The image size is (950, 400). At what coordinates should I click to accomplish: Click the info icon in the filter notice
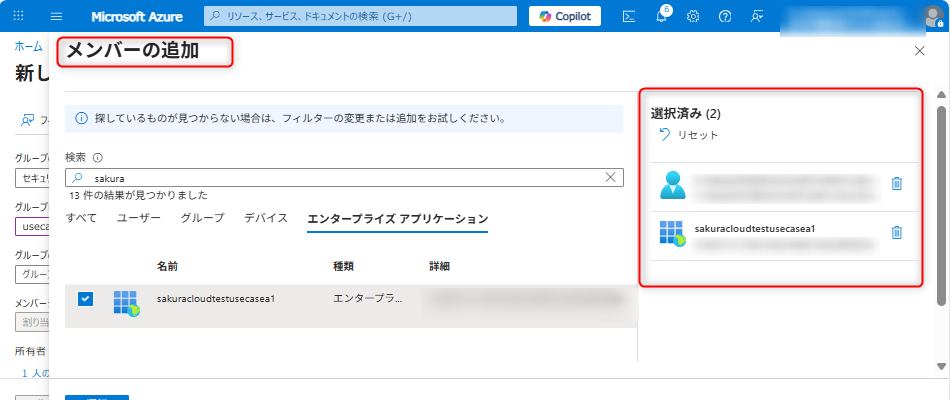pyautogui.click(x=81, y=118)
